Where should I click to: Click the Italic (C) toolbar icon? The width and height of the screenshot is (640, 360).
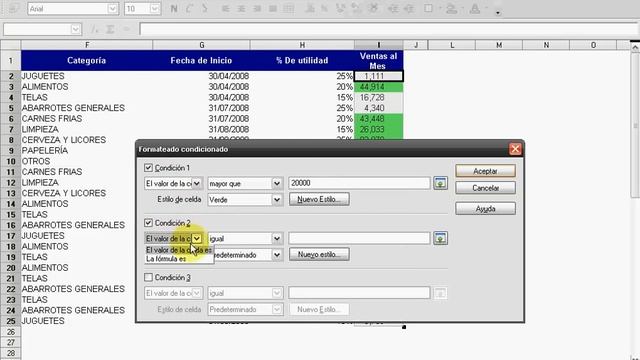(x=189, y=9)
